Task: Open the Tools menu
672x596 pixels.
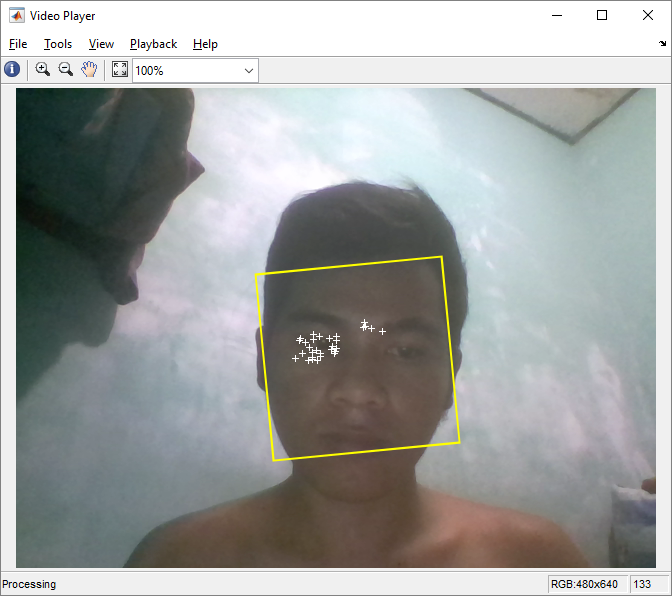Action: [x=58, y=44]
